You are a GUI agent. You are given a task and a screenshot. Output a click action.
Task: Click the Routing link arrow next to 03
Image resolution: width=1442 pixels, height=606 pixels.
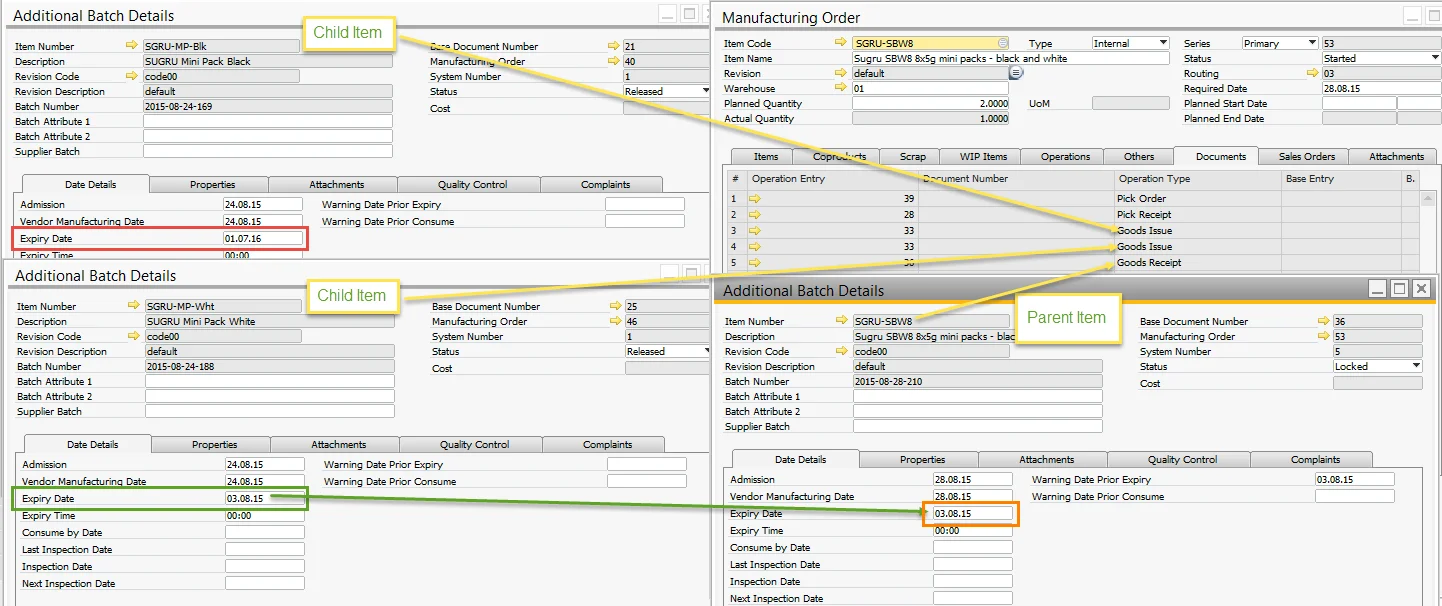point(1313,73)
